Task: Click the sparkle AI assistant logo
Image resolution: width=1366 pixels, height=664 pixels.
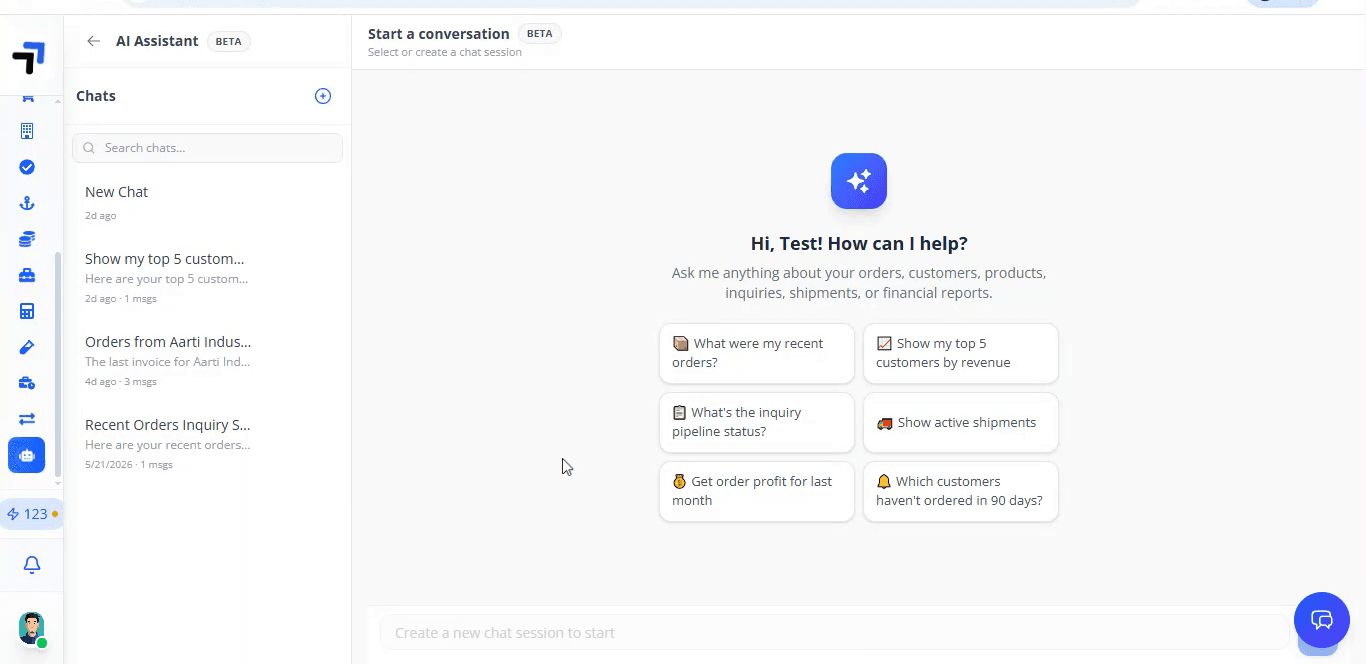Action: click(859, 181)
